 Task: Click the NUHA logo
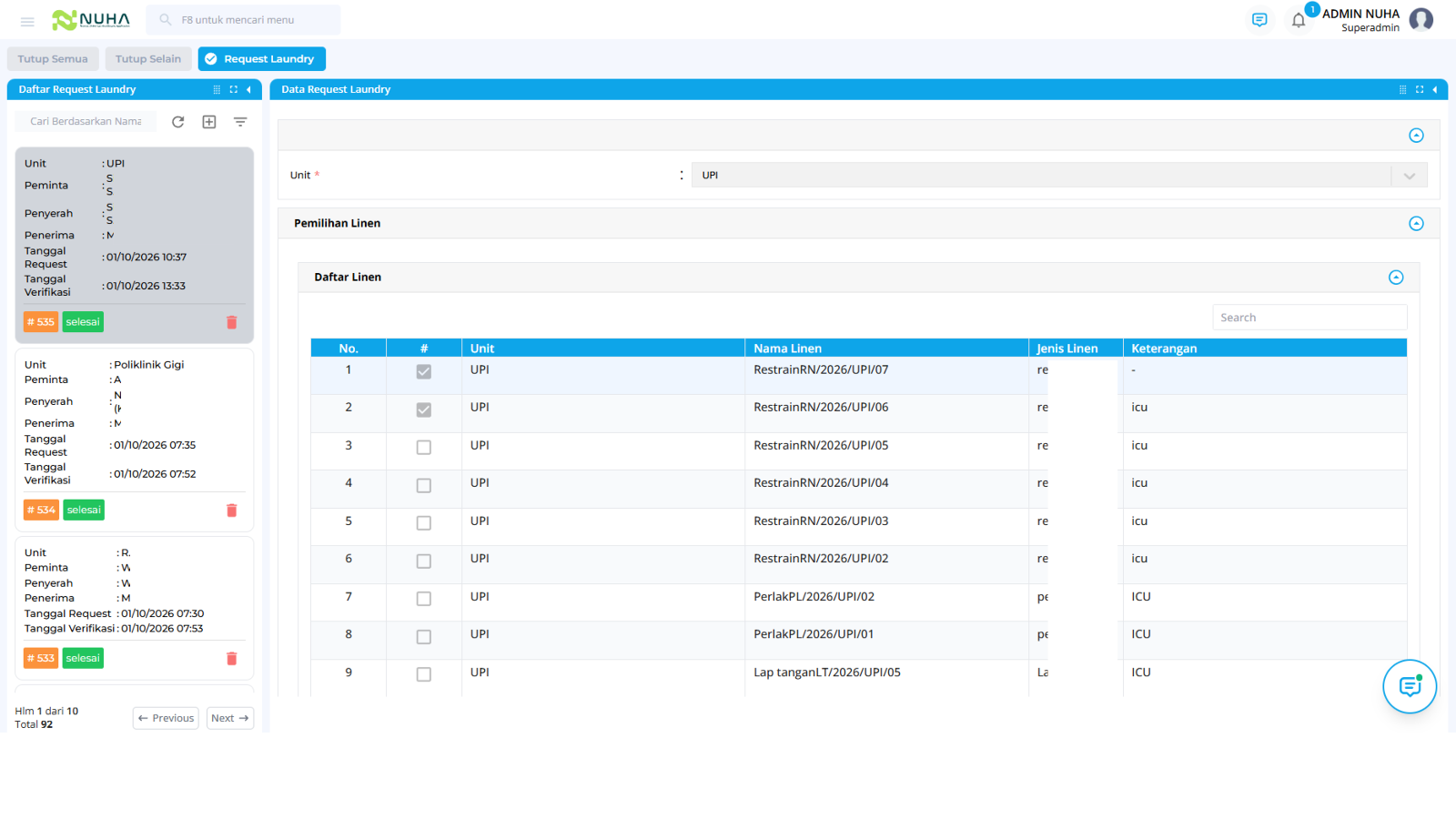(x=91, y=19)
